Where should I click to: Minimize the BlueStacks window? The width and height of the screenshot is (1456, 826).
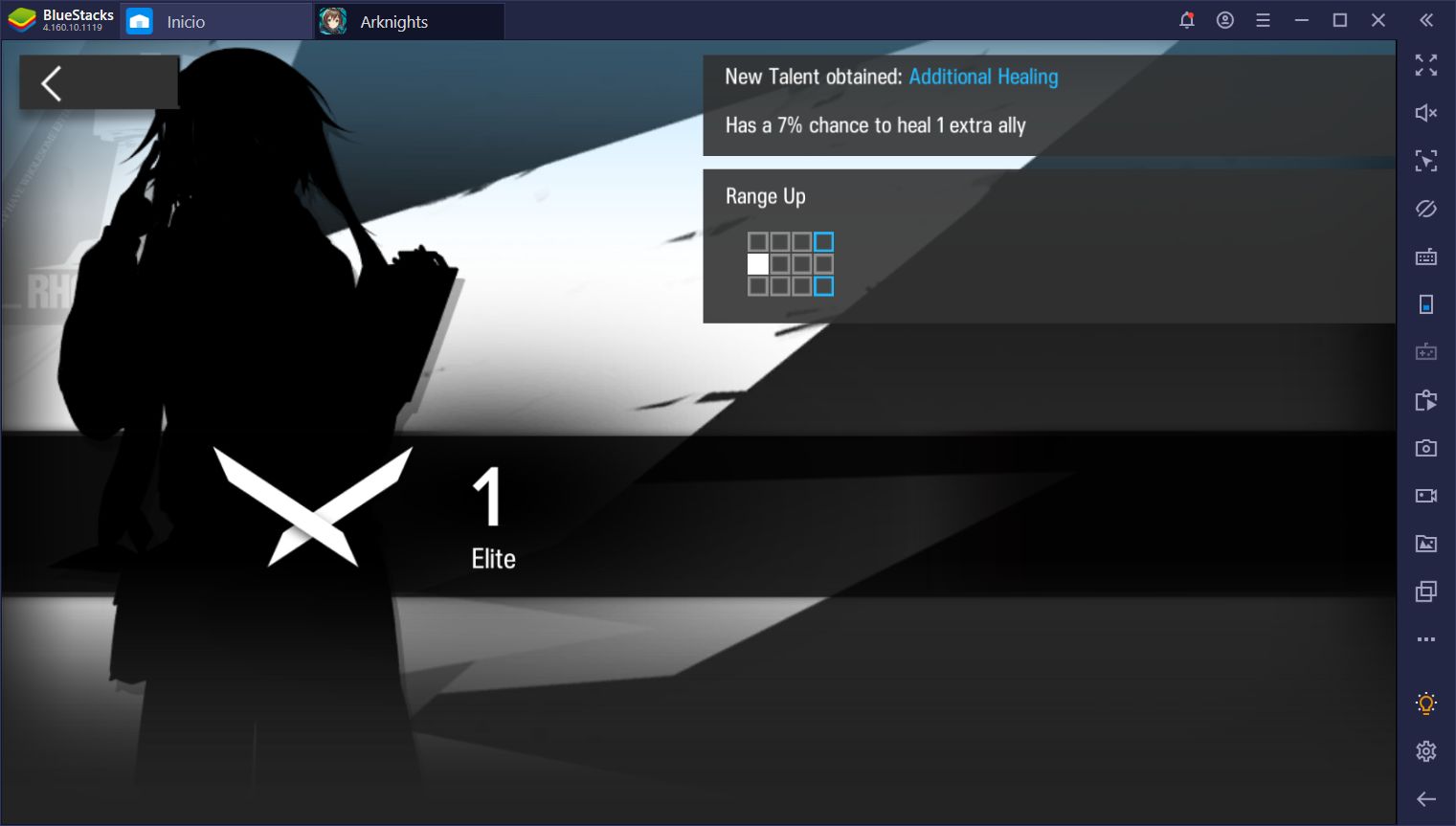(x=1302, y=20)
